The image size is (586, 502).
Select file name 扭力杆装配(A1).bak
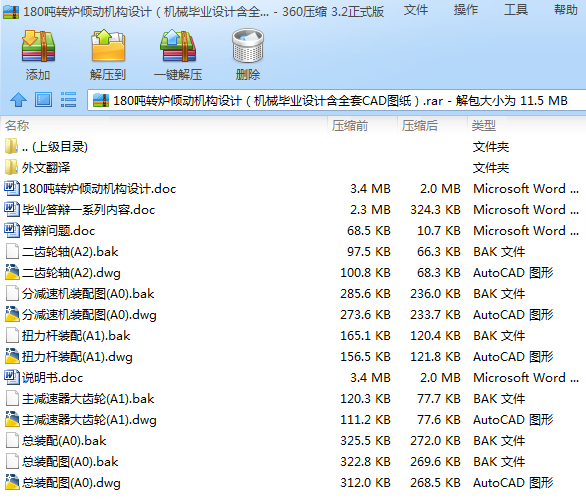[x=76, y=336]
